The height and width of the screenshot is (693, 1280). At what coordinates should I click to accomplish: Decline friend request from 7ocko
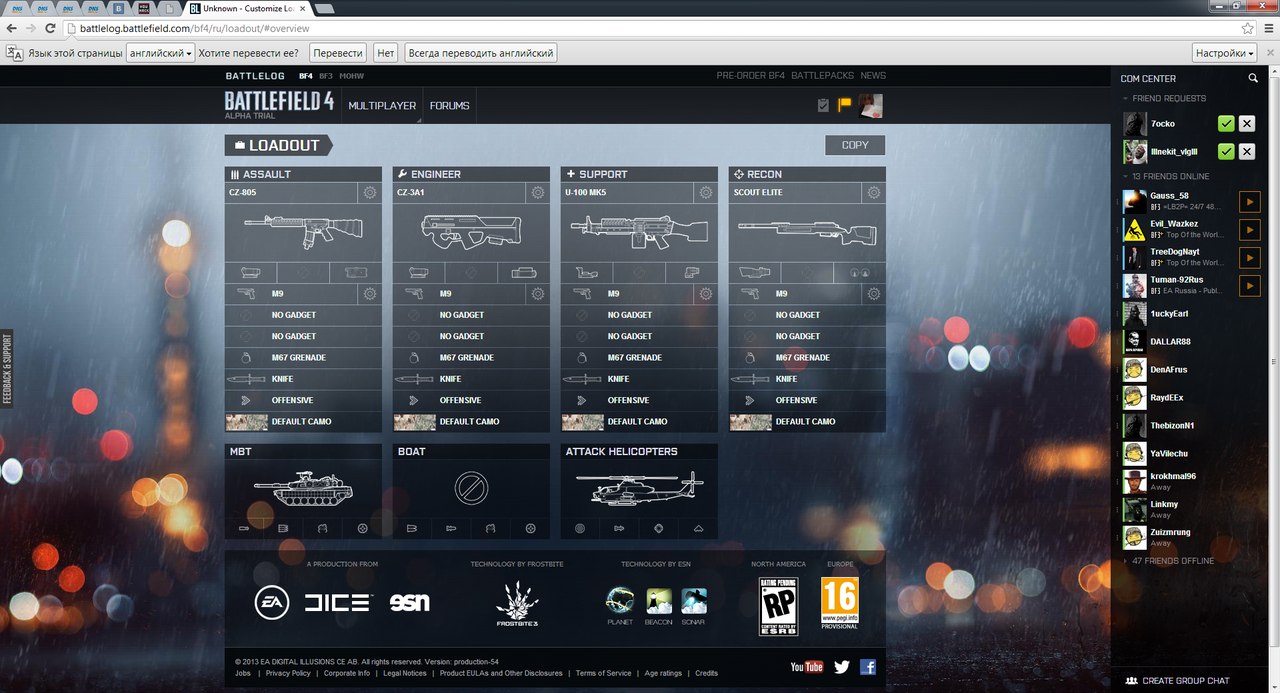pos(1246,124)
